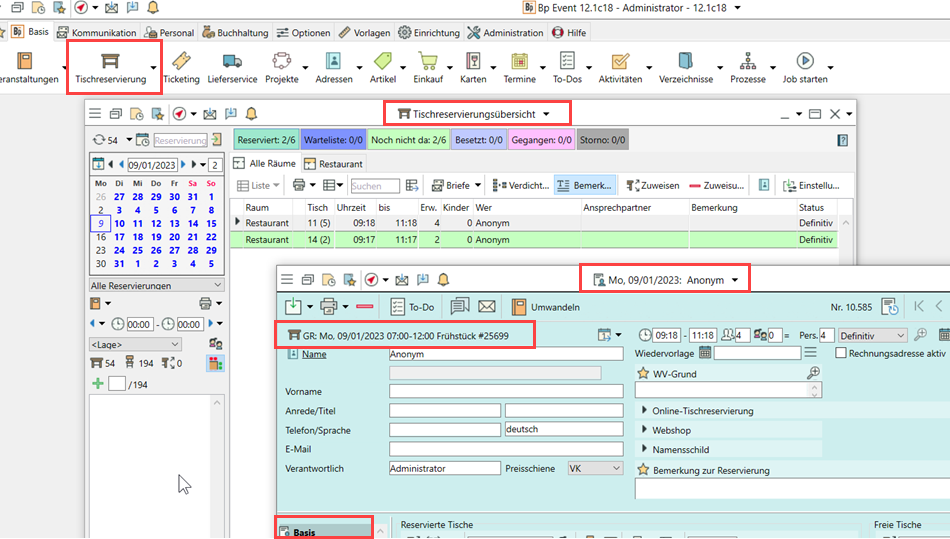Select day 15 in the calendar
Screen dimensions: 950x539
tap(211, 224)
